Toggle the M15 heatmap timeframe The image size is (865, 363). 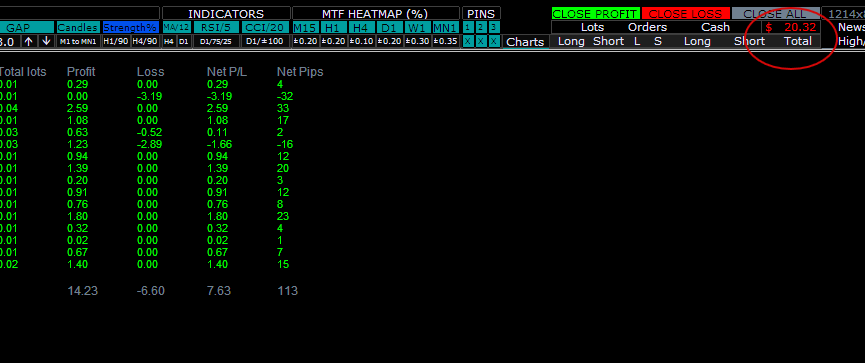[x=305, y=27]
